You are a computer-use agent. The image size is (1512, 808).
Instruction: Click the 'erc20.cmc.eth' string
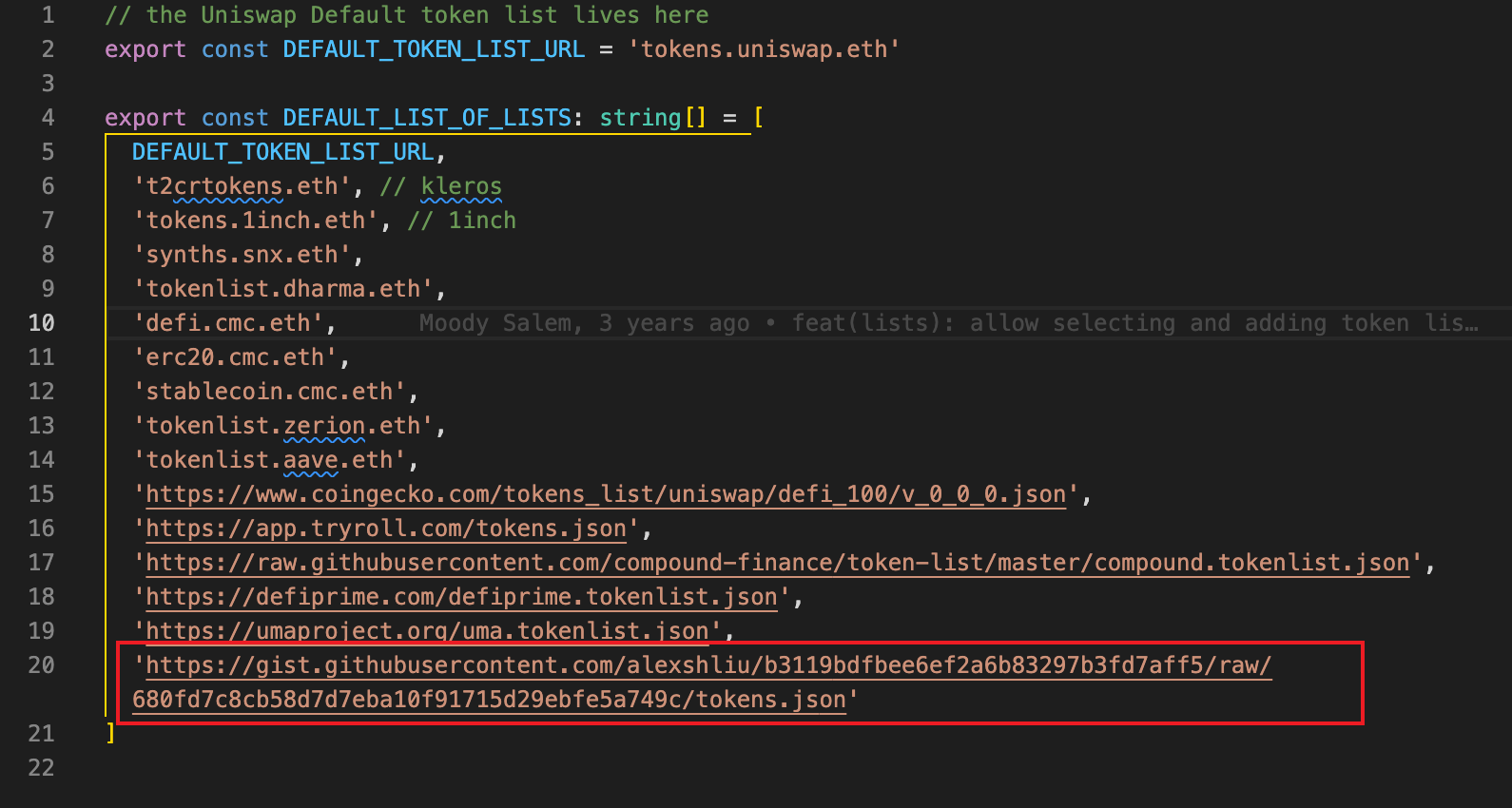[235, 357]
